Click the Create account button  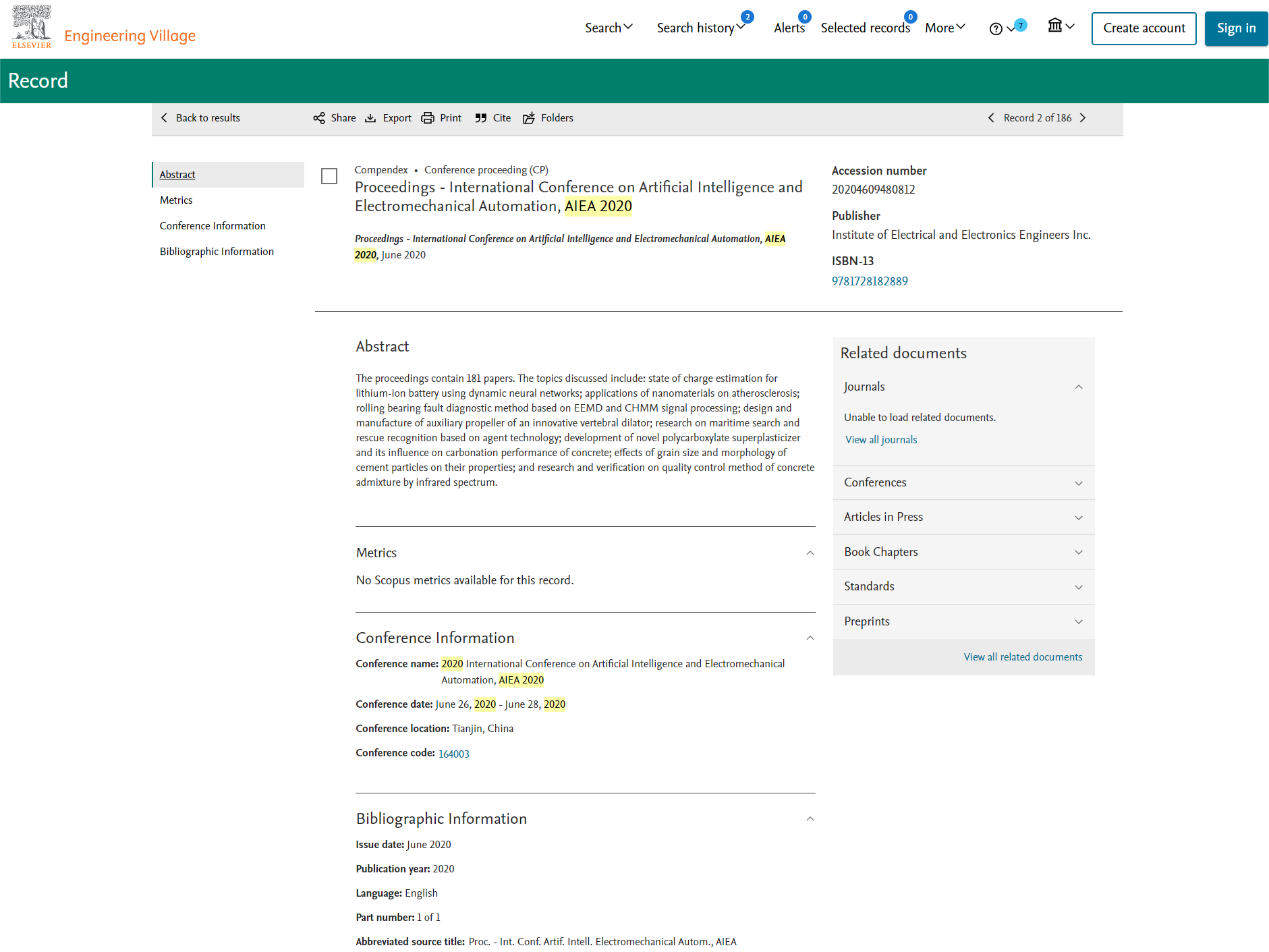[x=1144, y=28]
